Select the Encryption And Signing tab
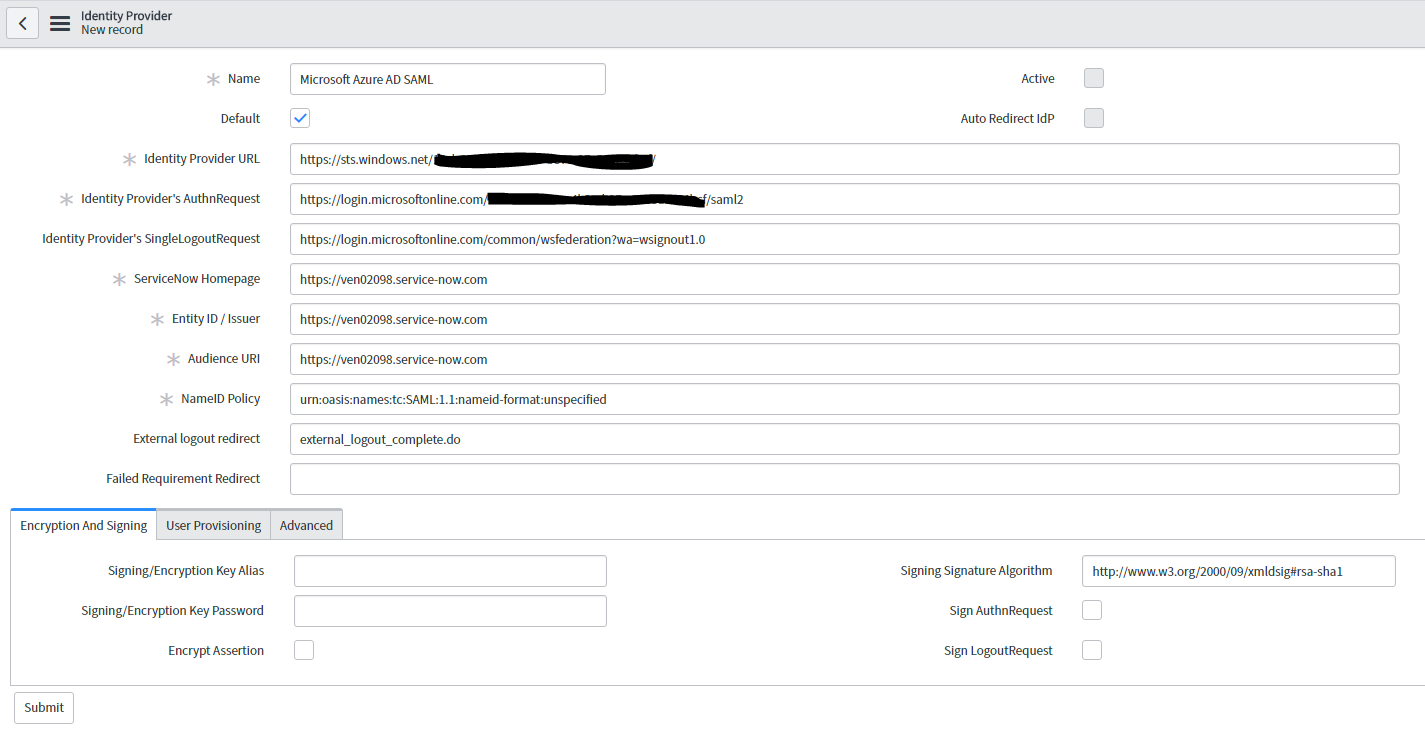This screenshot has height=739, width=1425. (x=83, y=523)
